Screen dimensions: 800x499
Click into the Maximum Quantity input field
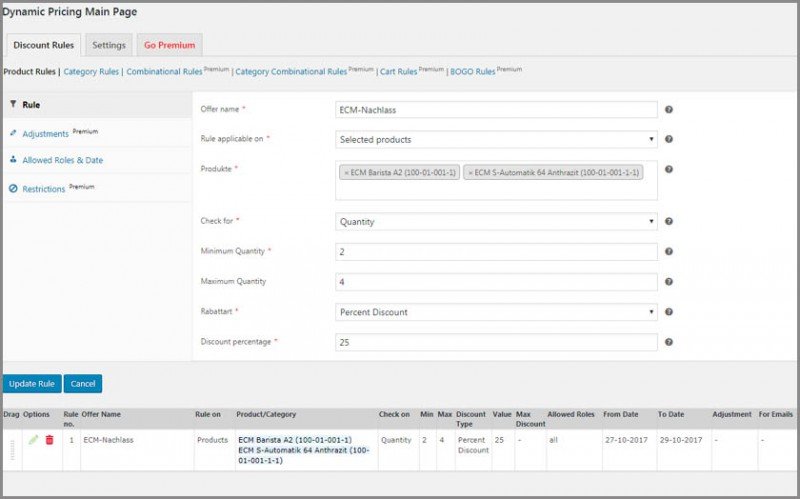(496, 282)
